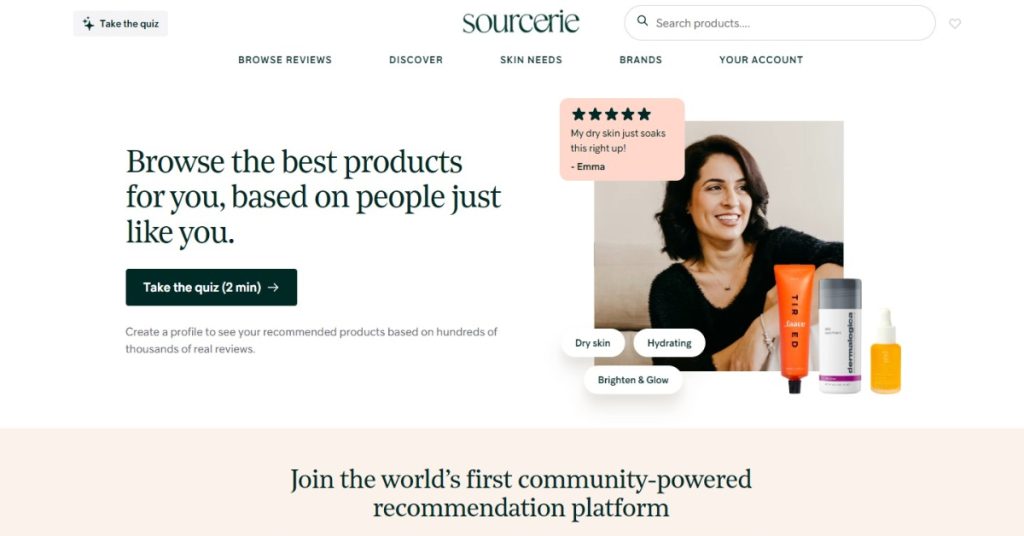Open the Discover menu
This screenshot has width=1024, height=536.
[x=416, y=59]
